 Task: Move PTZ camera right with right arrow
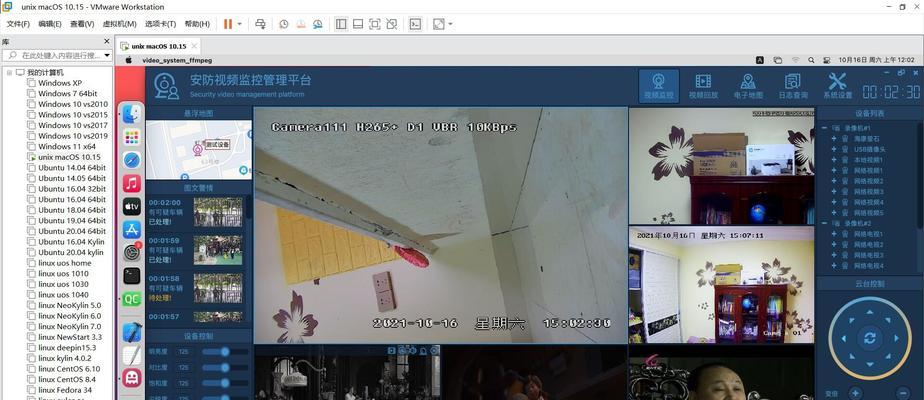[896, 338]
